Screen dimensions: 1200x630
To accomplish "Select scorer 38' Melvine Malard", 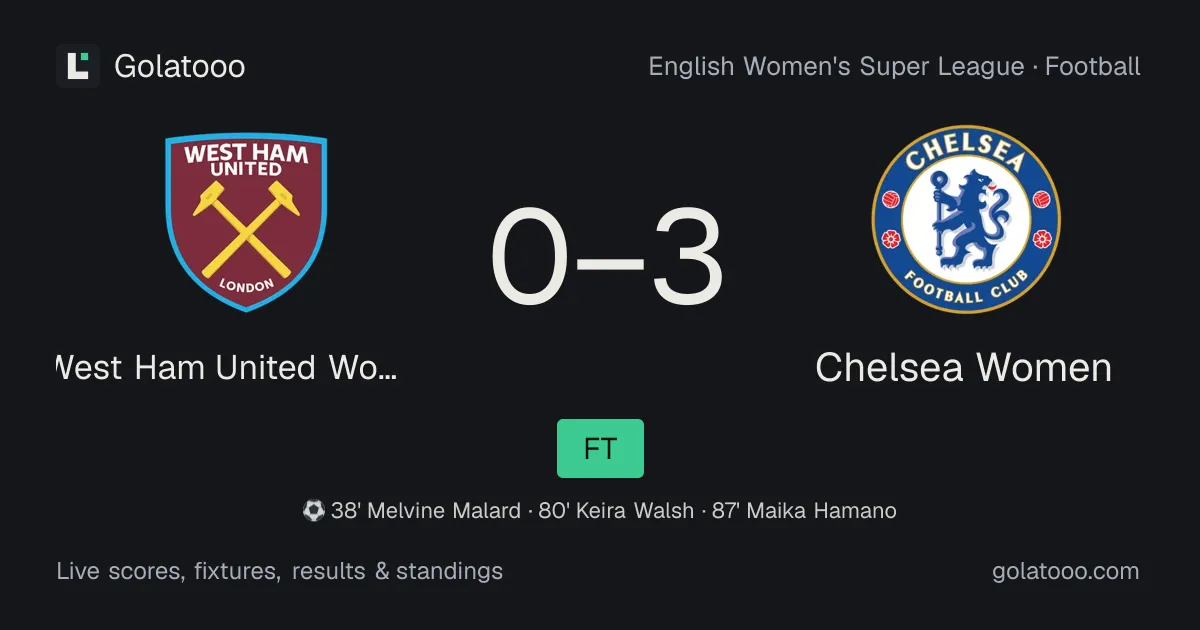I will [426, 511].
